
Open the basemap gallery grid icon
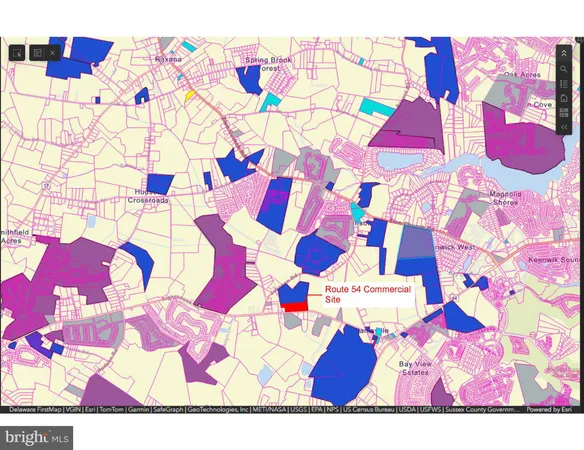[564, 112]
